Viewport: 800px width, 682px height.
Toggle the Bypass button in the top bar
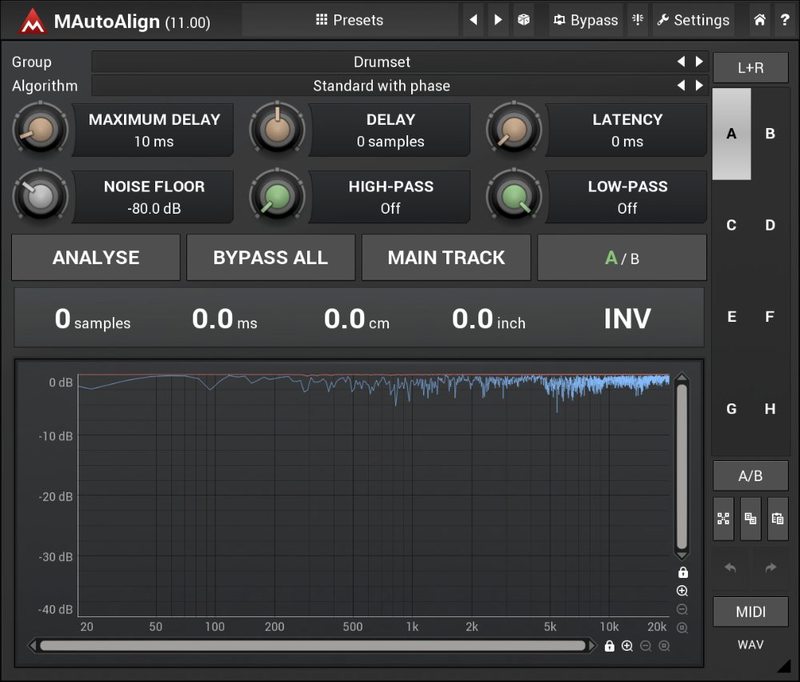(x=585, y=20)
